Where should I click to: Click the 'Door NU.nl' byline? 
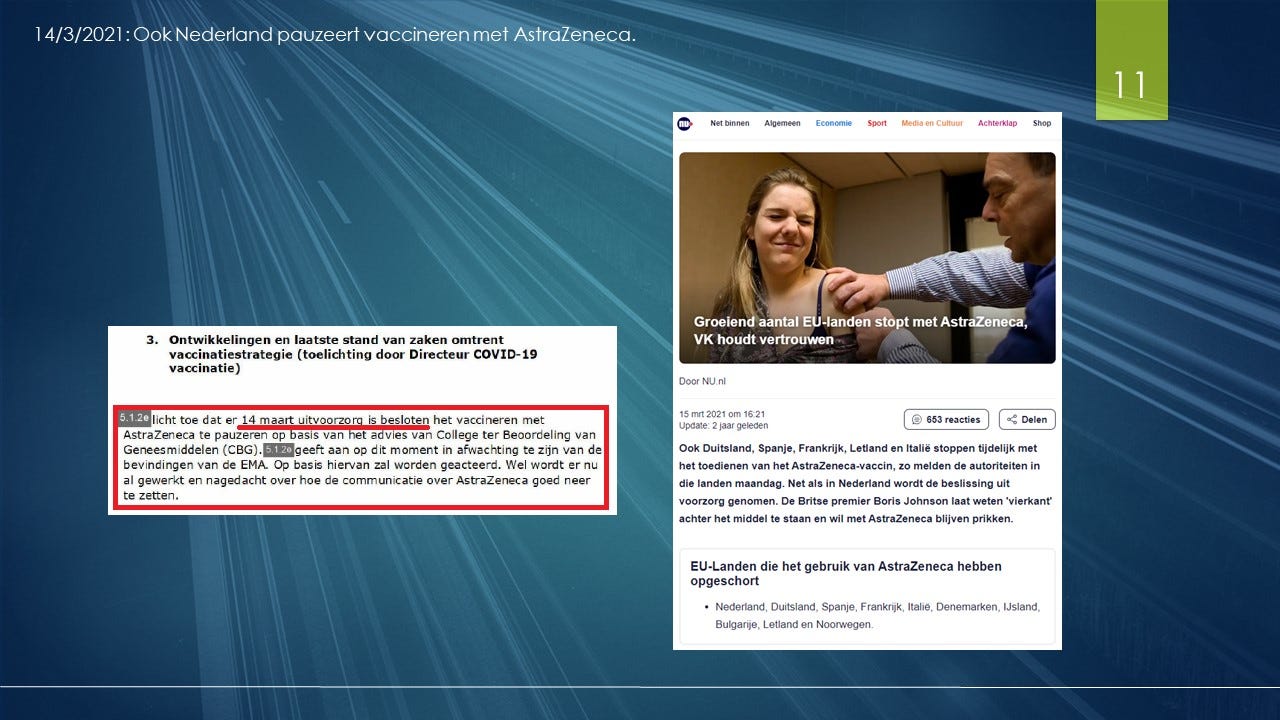pyautogui.click(x=703, y=381)
